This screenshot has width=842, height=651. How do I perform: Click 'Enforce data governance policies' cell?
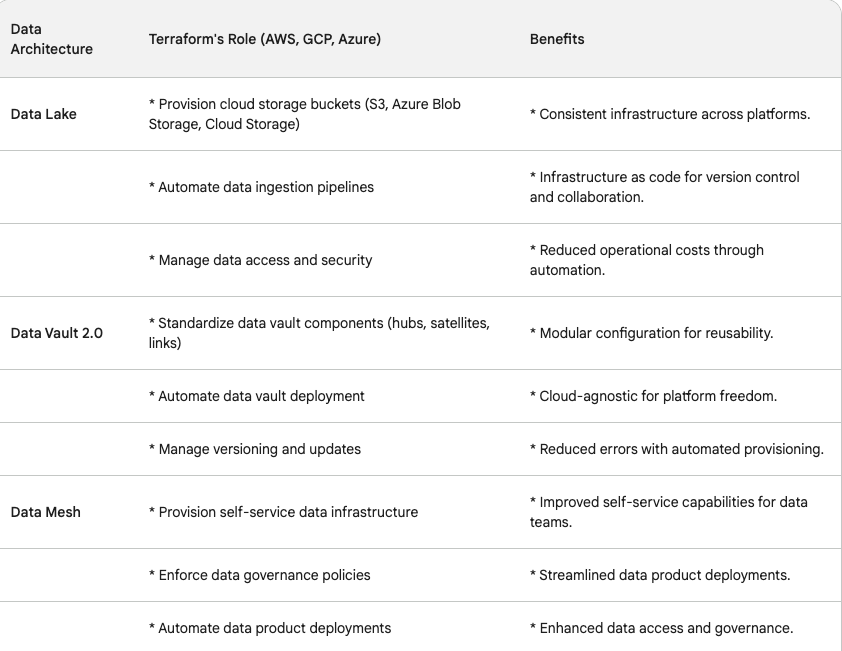(264, 575)
